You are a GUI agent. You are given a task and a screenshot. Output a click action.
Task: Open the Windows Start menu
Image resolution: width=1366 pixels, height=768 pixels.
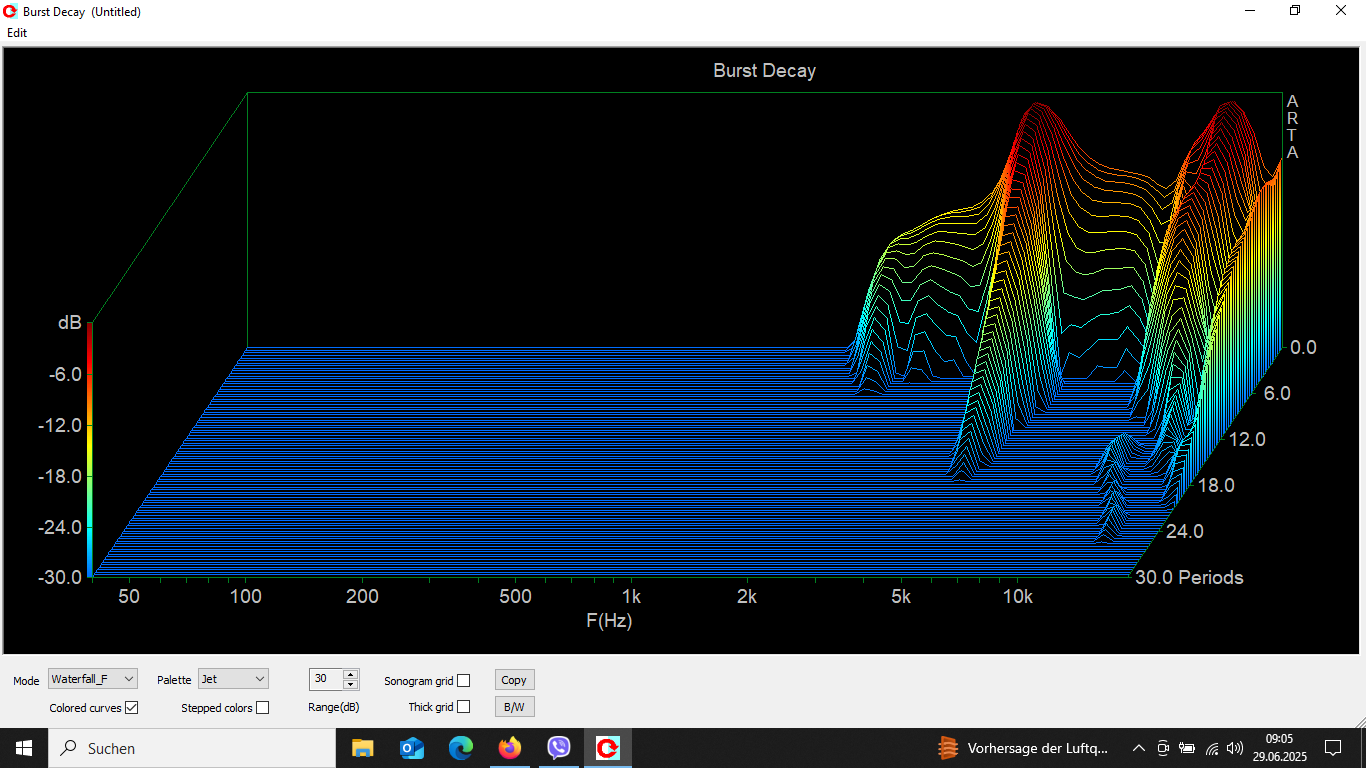[x=24, y=748]
